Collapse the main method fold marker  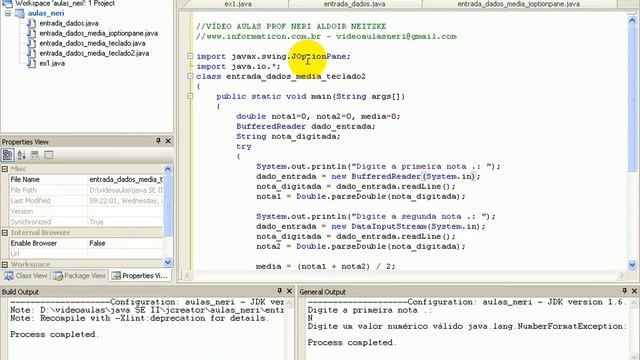190,96
